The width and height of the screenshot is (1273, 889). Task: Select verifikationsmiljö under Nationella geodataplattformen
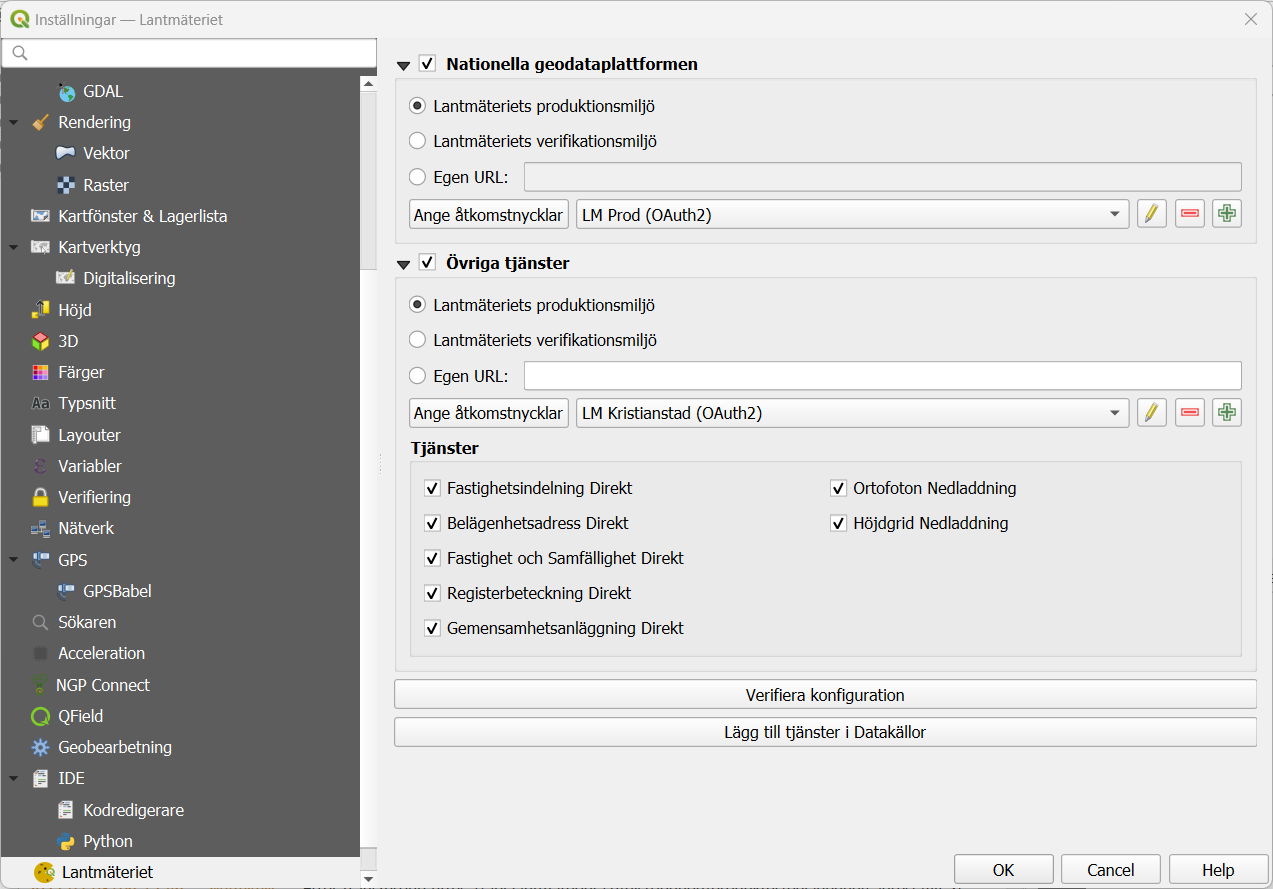[418, 141]
